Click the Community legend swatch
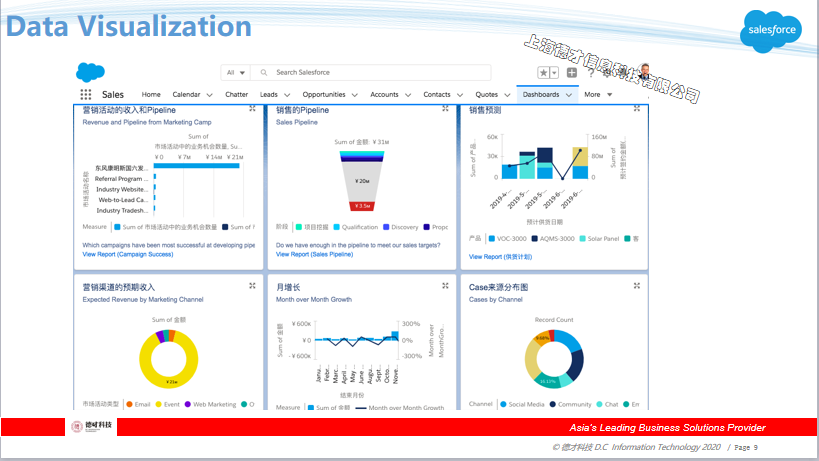Viewport: 819px width, 461px height. click(x=552, y=404)
